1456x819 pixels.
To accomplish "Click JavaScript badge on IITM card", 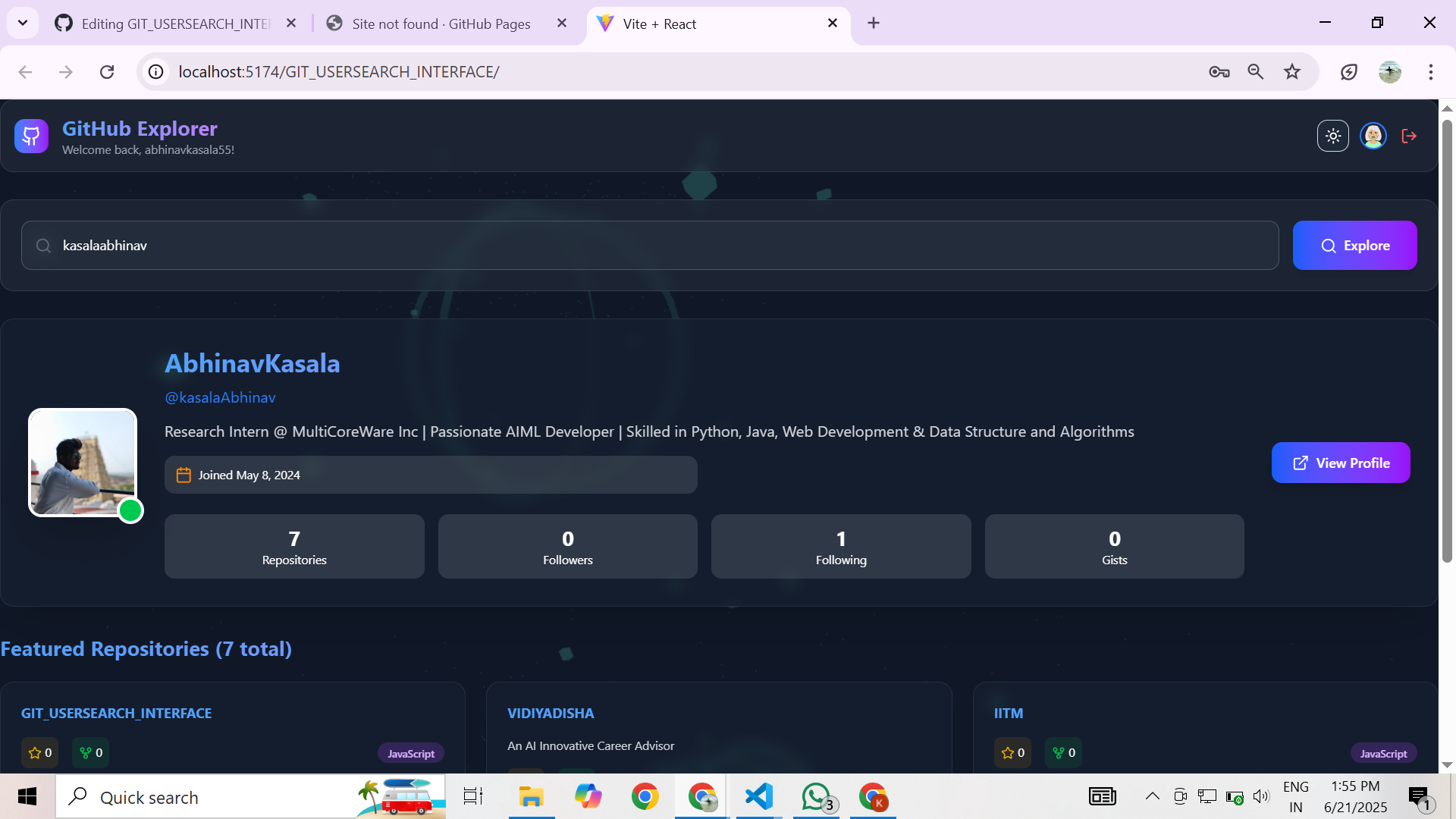I will pyautogui.click(x=1383, y=754).
